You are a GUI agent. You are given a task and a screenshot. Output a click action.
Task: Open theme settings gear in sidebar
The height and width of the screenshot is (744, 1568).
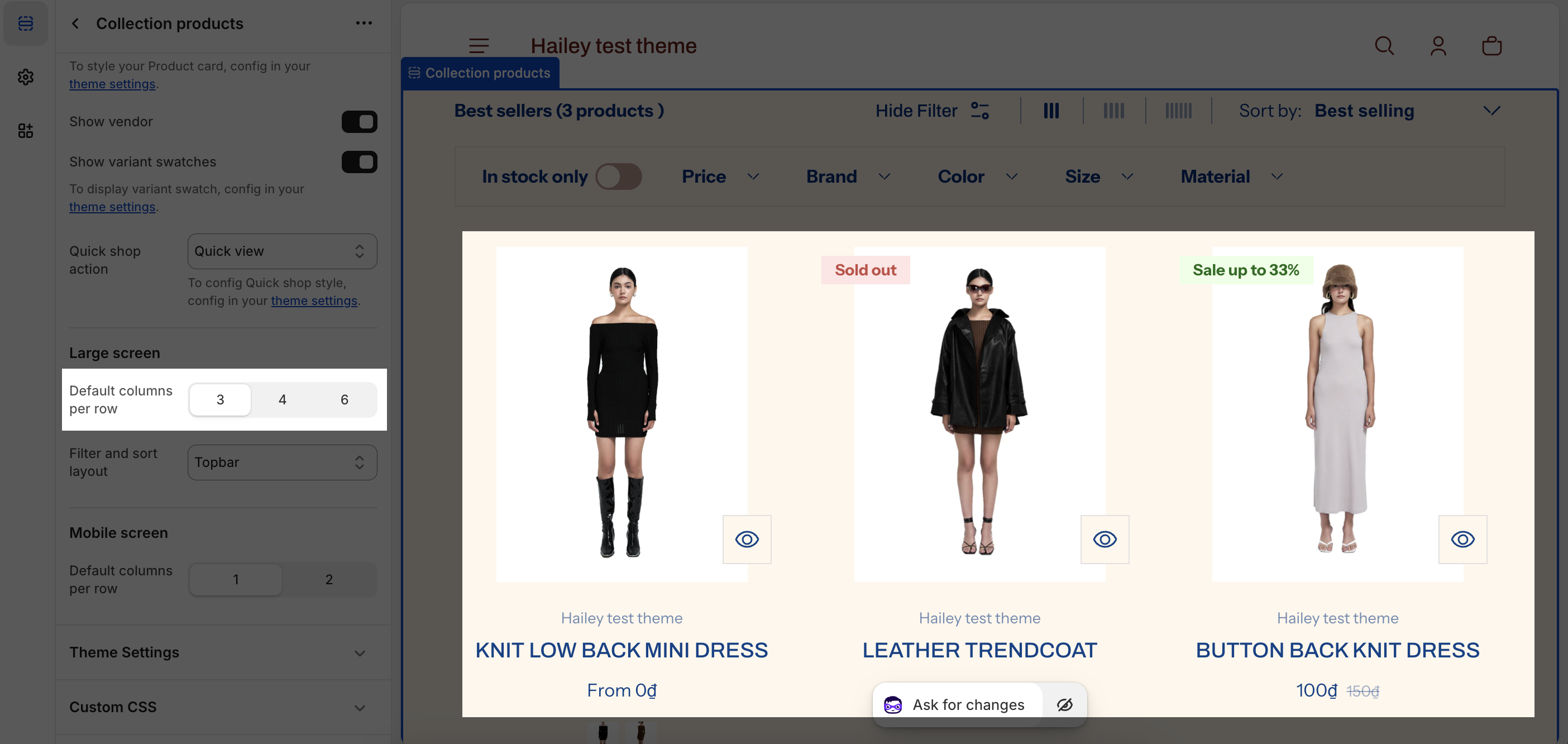point(26,77)
